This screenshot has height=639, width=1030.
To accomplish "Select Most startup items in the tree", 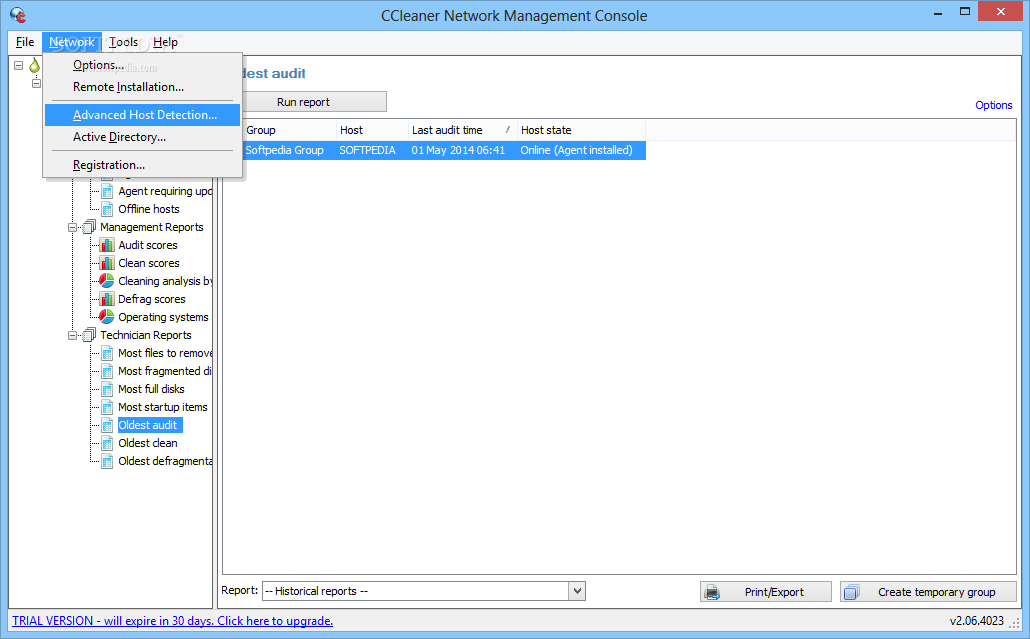I will click(162, 407).
